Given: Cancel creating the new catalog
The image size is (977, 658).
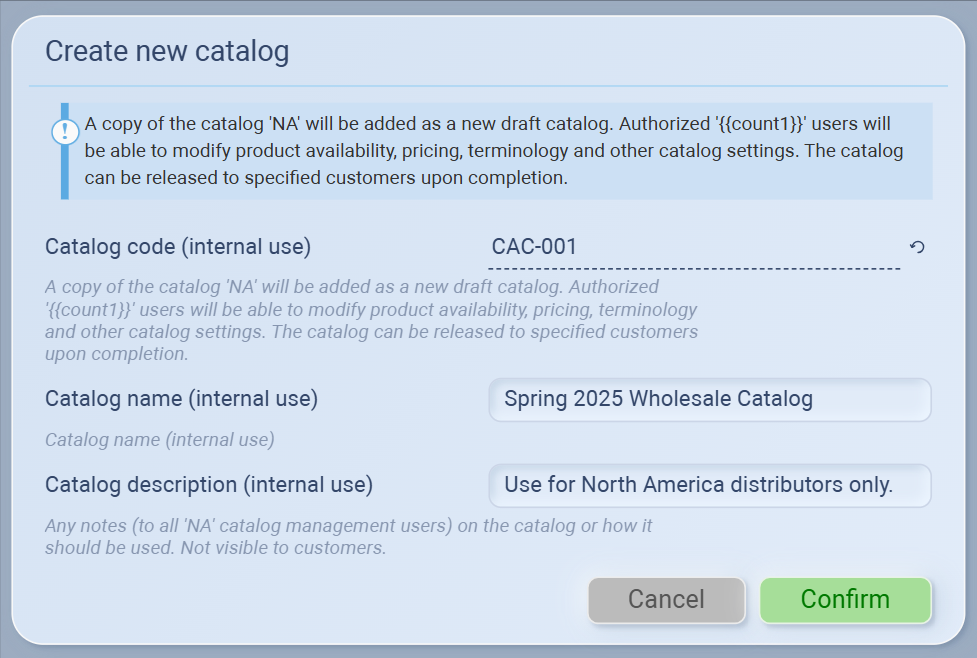Looking at the screenshot, I should coord(666,600).
